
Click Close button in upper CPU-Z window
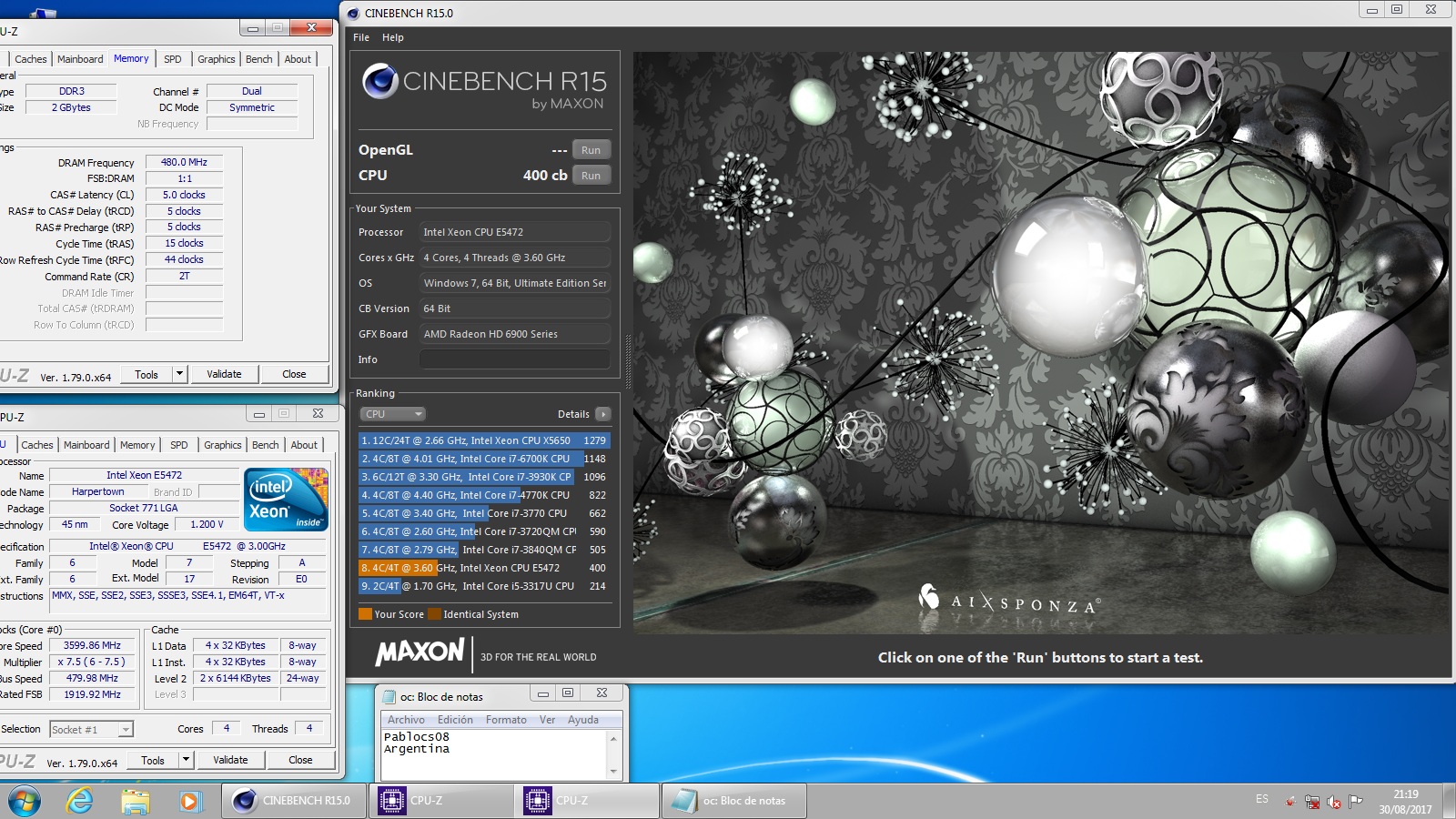tap(294, 374)
